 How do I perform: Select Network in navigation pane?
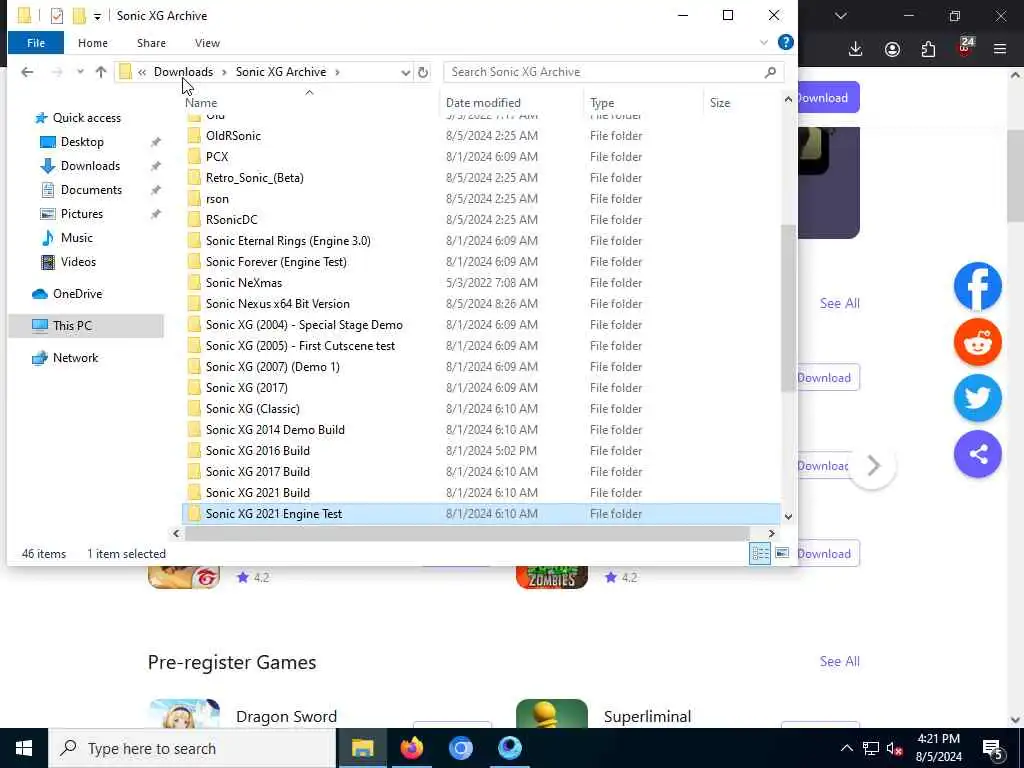click(x=75, y=358)
